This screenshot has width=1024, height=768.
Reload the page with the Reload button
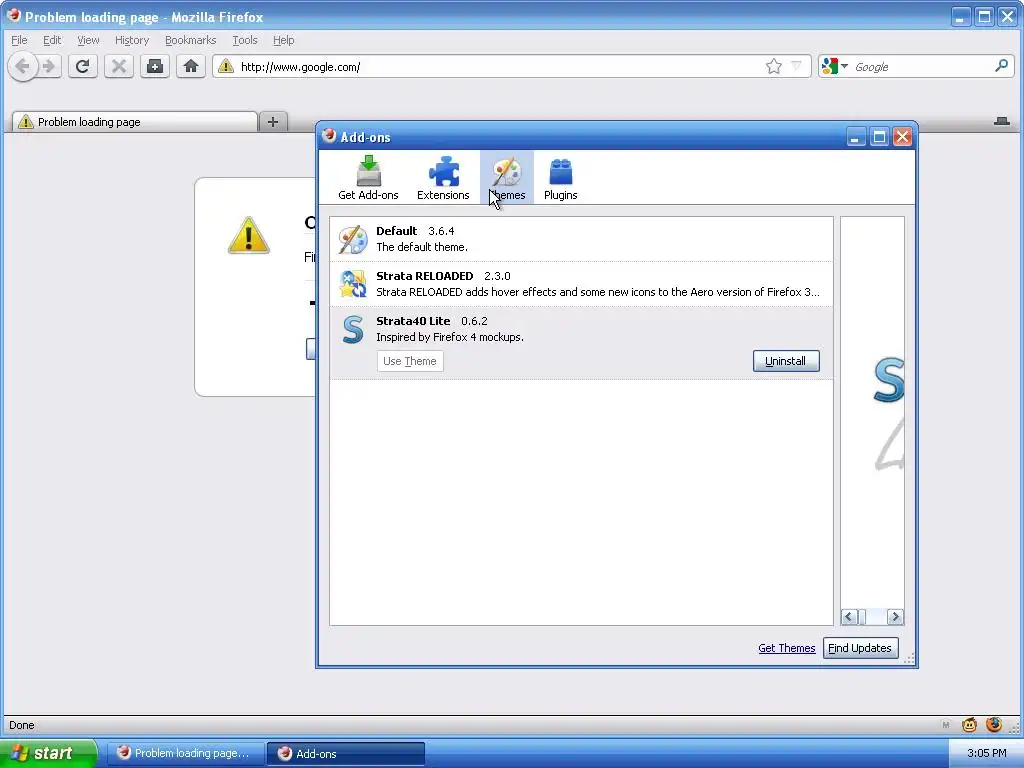[82, 66]
